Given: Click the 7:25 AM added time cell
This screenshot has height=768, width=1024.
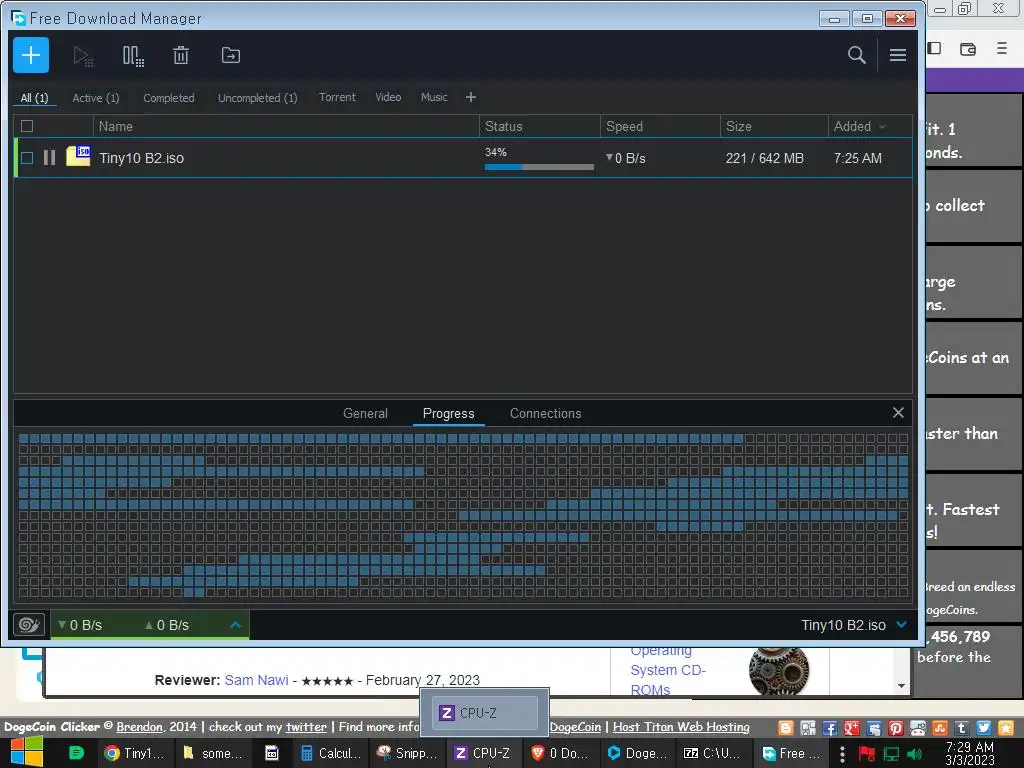Looking at the screenshot, I should pyautogui.click(x=857, y=158).
